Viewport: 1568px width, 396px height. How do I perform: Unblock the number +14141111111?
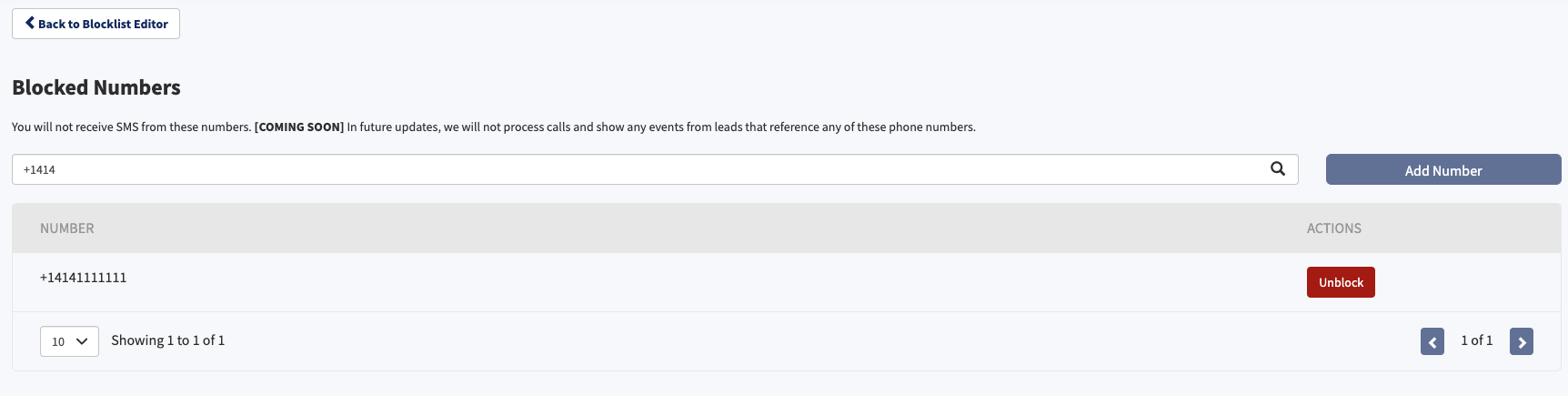[1341, 282]
